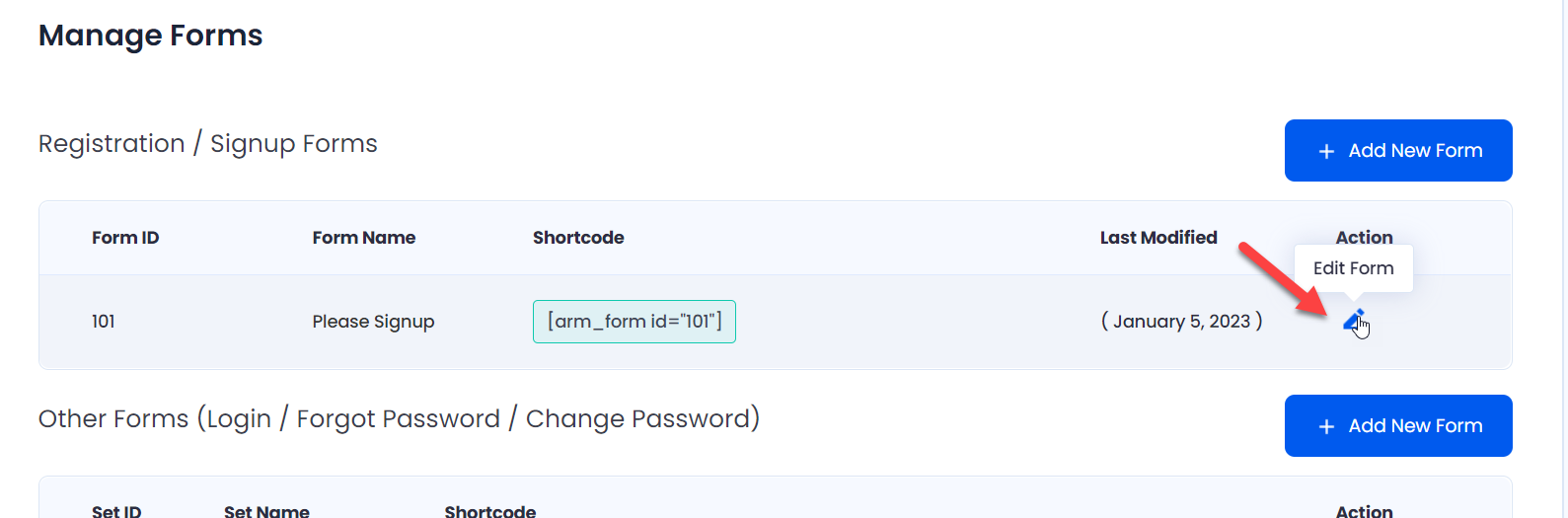The width and height of the screenshot is (1568, 518).
Task: Click the blue pencil Edit Form icon
Action: tap(1354, 320)
